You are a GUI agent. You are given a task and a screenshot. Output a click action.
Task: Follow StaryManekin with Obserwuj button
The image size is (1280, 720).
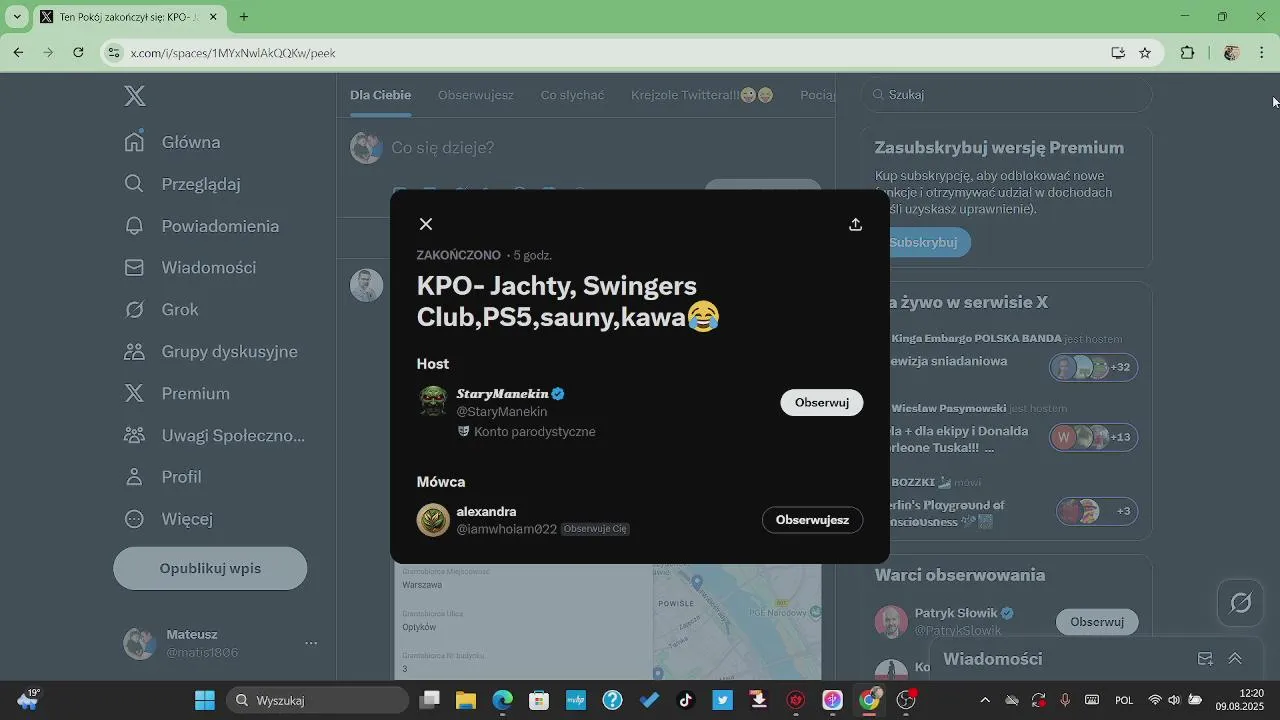821,402
